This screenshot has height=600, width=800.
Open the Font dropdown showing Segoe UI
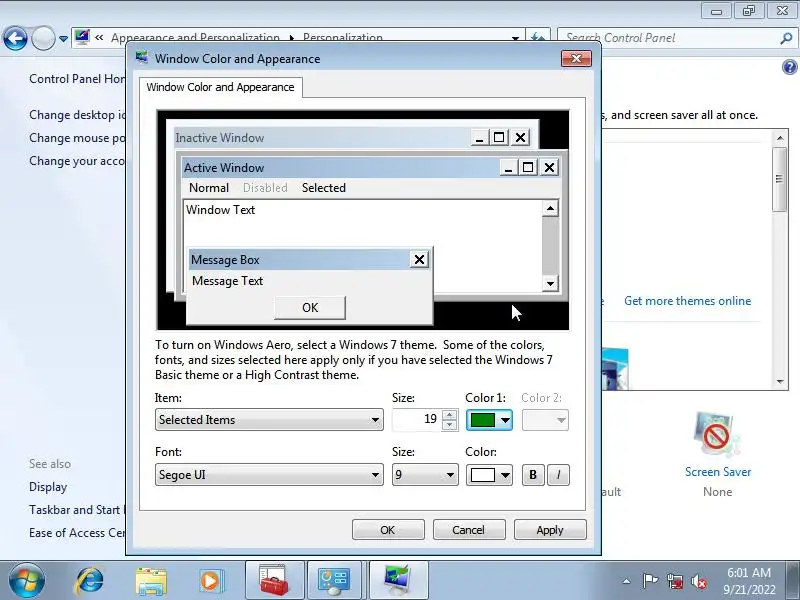point(269,475)
